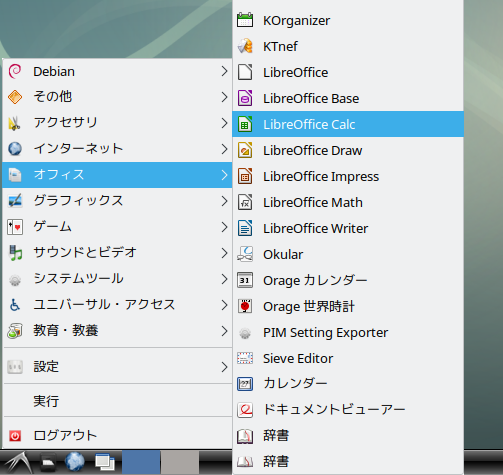Click the show desktop windows icon
Screen dimensions: 503x475
coord(105,463)
